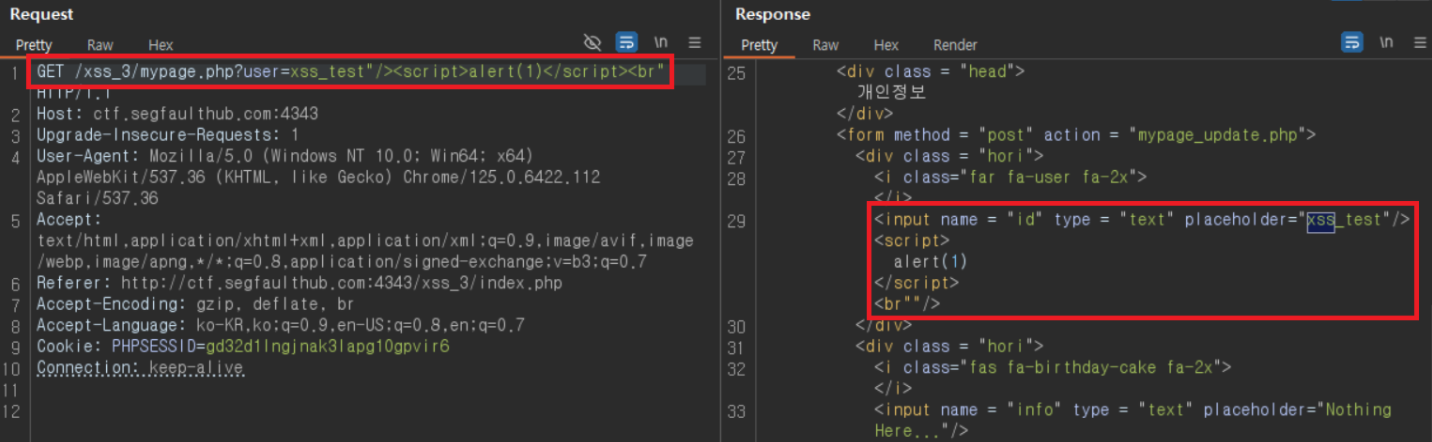Switch to the Hex tab in Response panel
Image resolution: width=1432 pixels, height=442 pixels.
(886, 45)
